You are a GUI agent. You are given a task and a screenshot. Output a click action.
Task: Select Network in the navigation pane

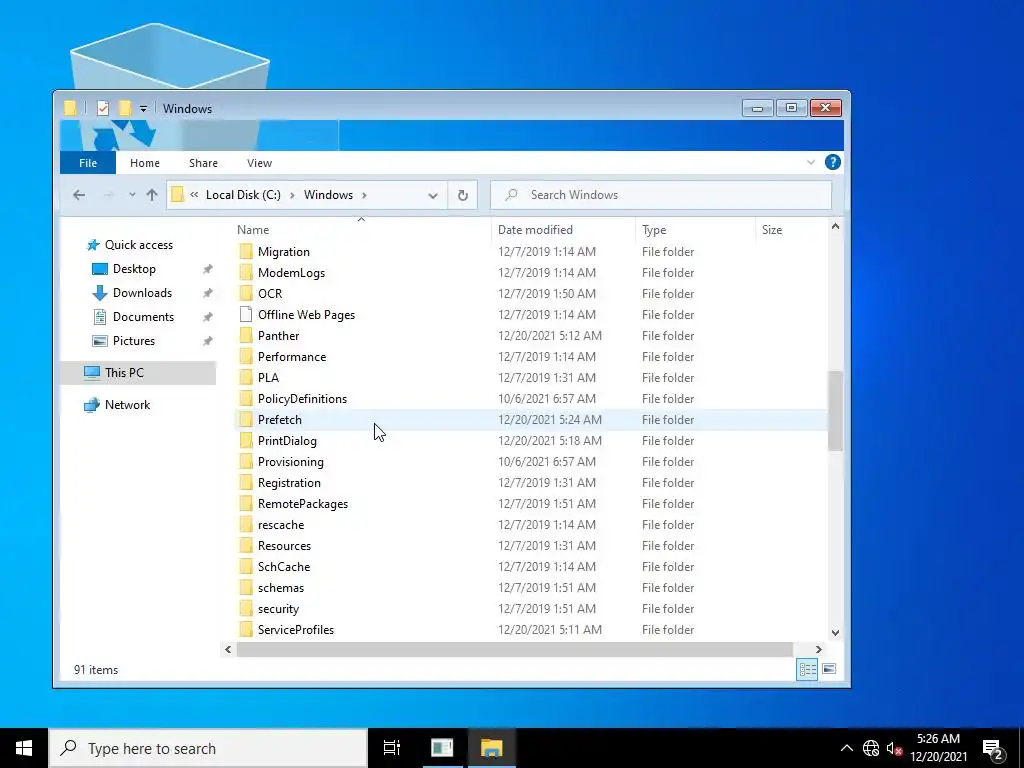point(127,405)
